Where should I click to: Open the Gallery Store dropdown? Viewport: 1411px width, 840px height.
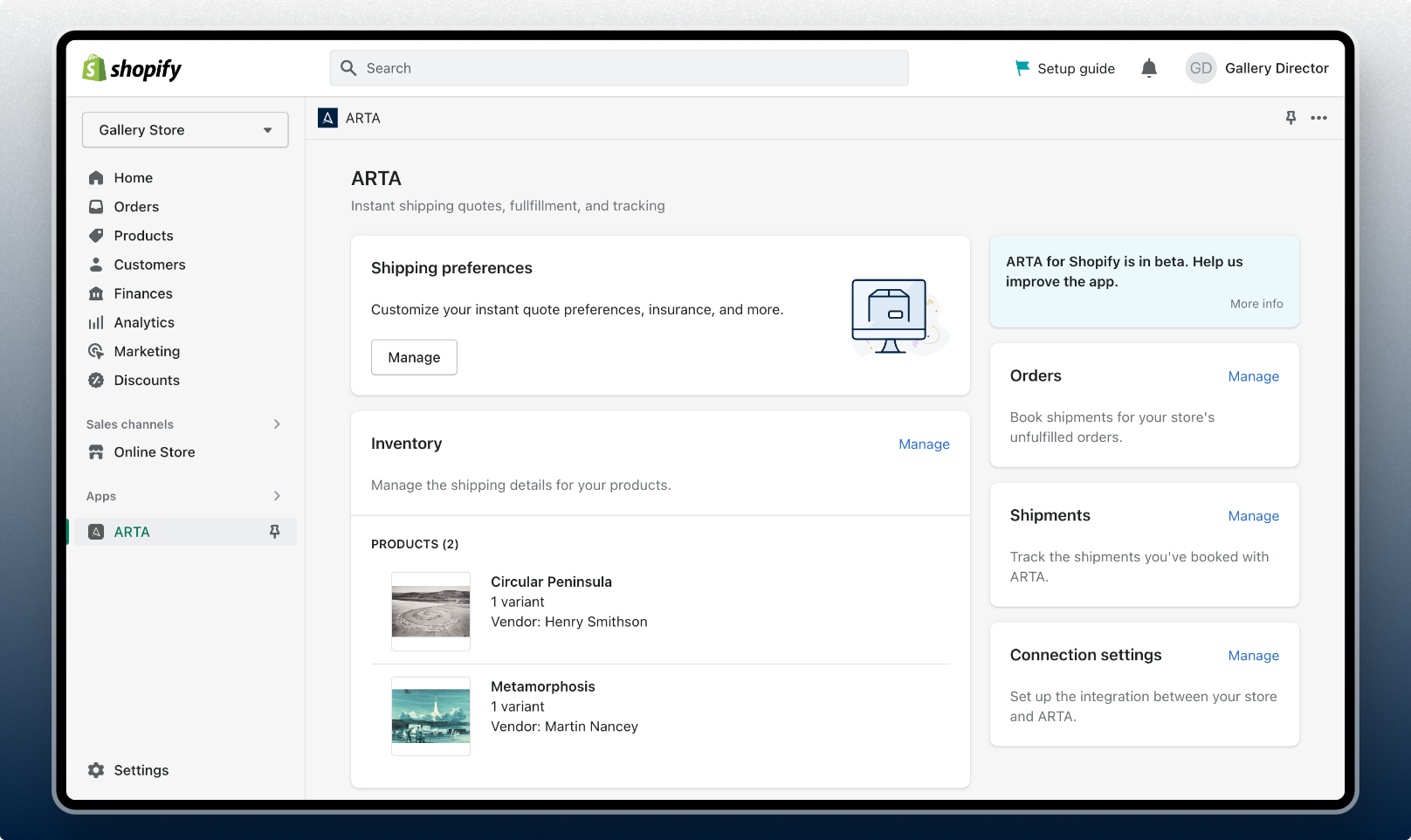[185, 130]
